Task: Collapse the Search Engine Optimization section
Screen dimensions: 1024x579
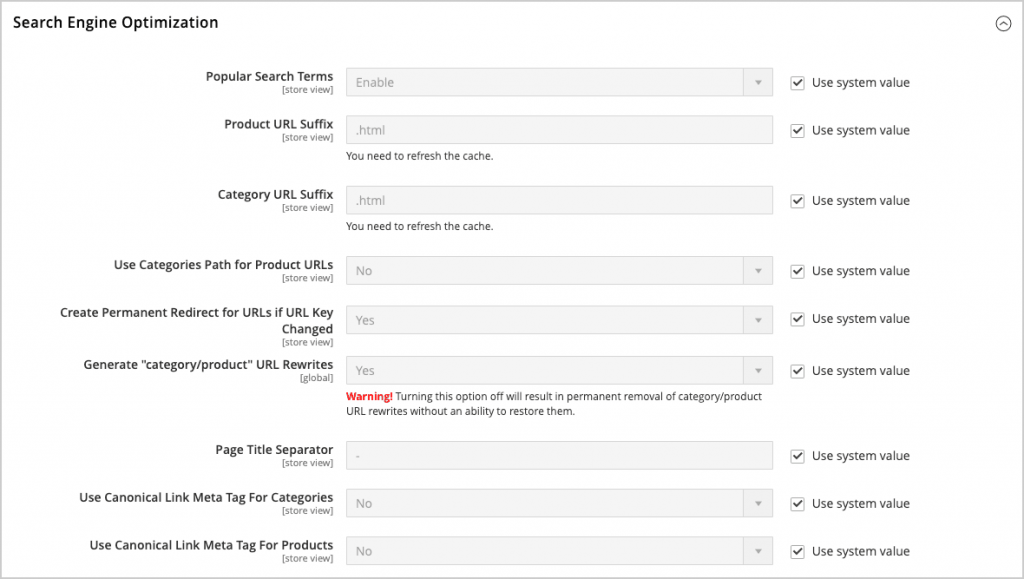Action: (1004, 23)
